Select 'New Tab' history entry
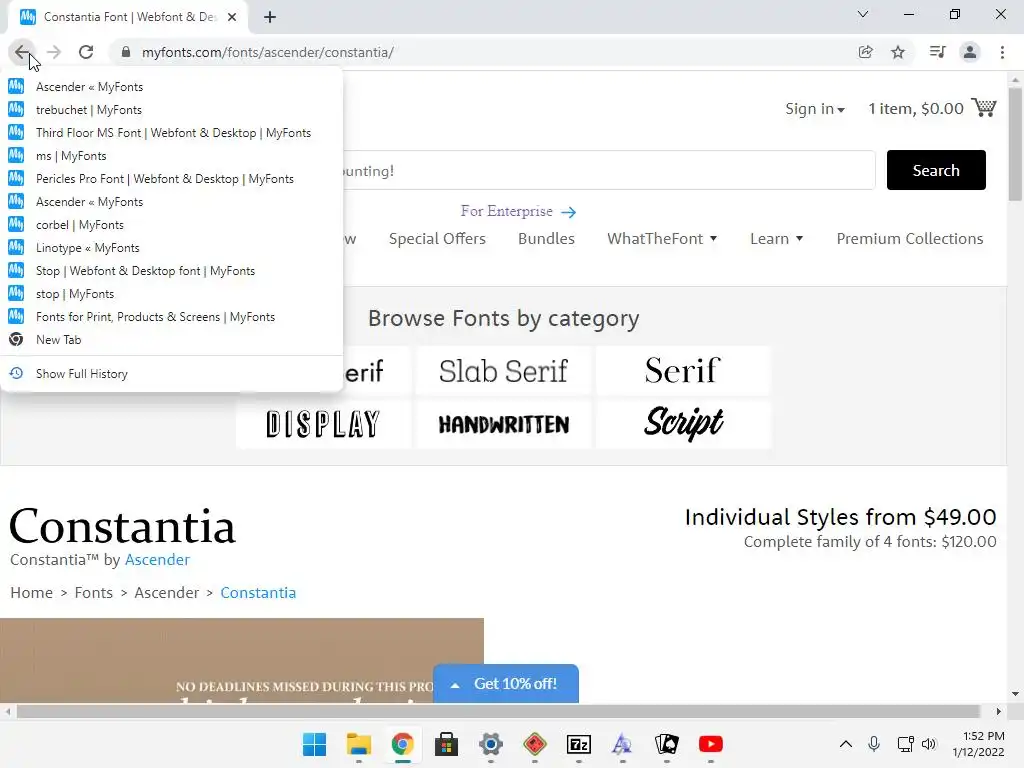This screenshot has width=1024, height=768. [171, 340]
